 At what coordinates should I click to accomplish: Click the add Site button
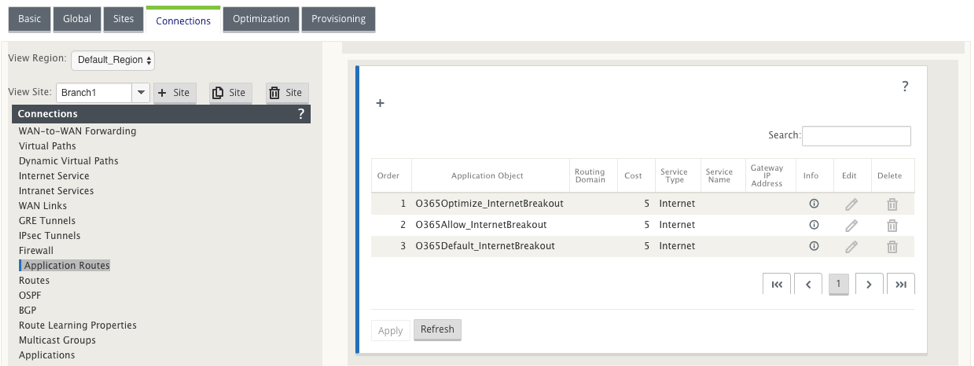click(175, 93)
